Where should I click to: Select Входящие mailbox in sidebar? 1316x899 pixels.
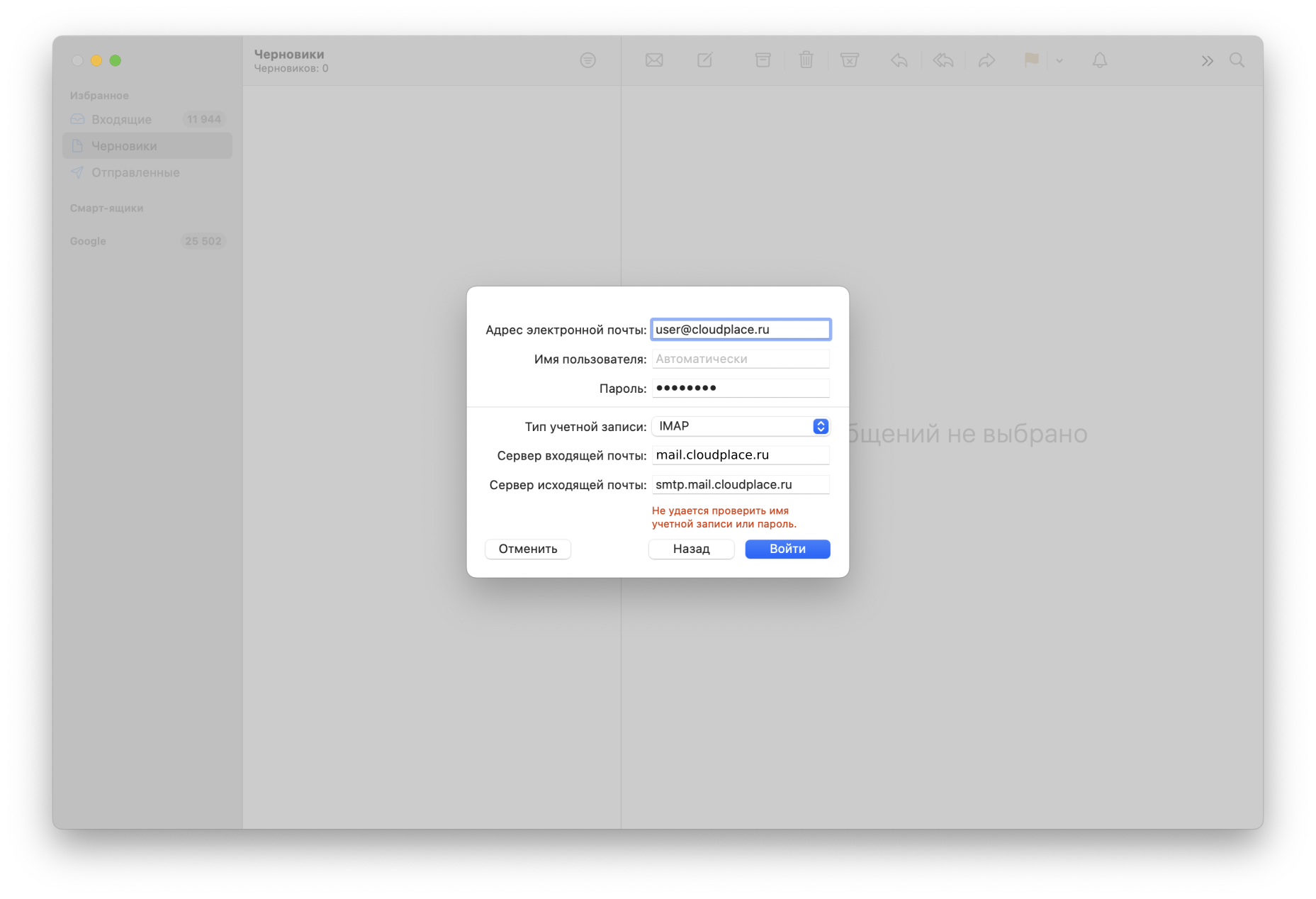coord(122,119)
